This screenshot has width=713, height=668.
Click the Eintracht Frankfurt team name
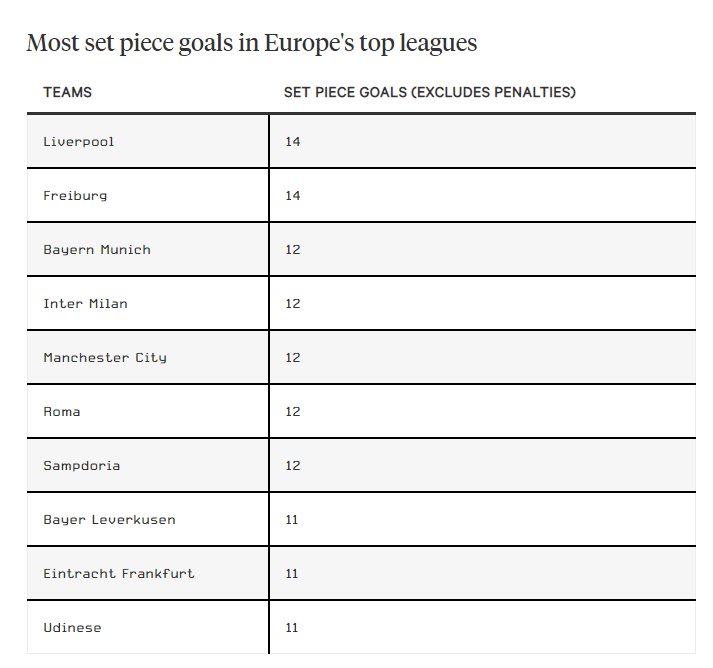(119, 574)
